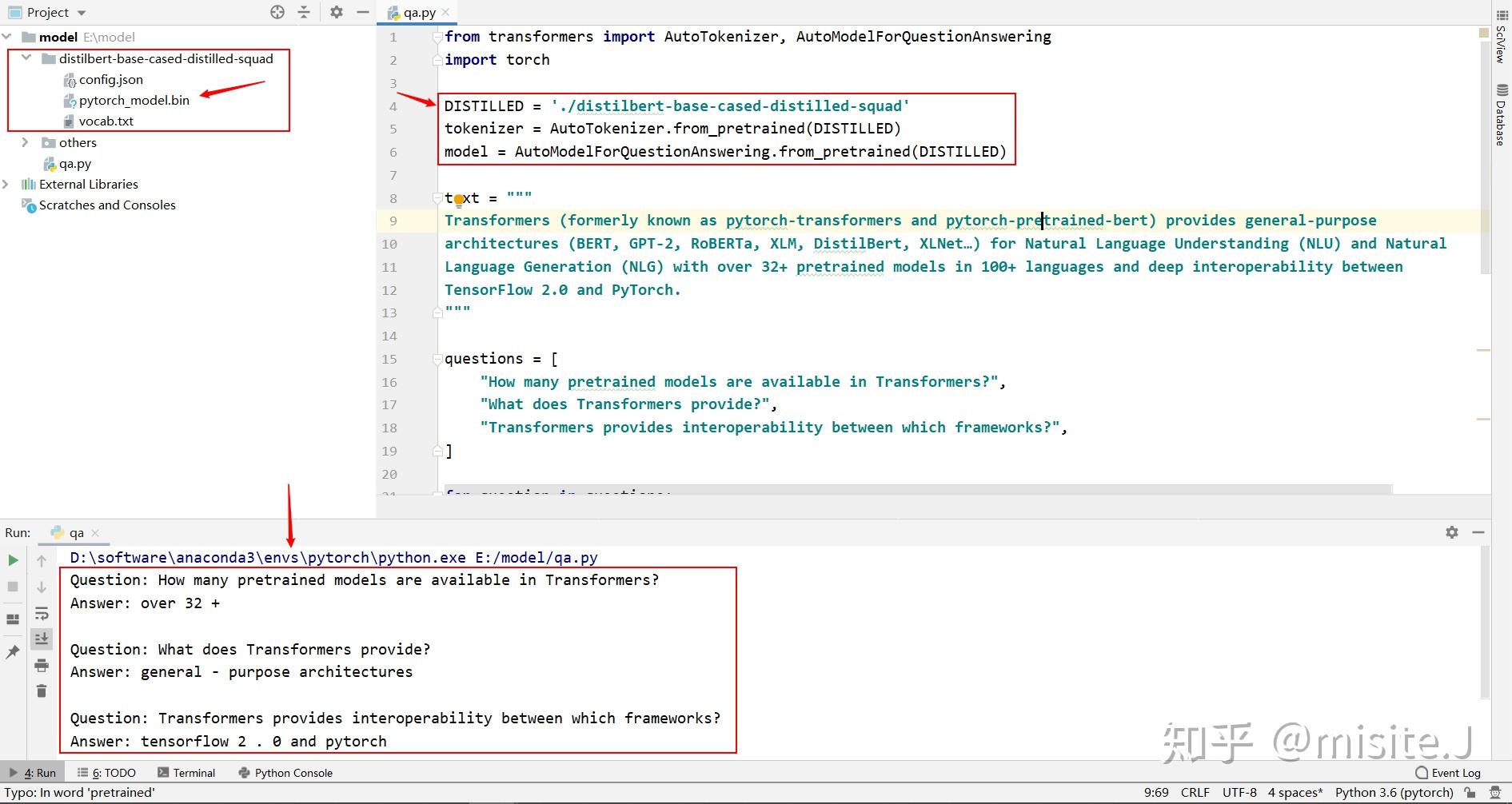The width and height of the screenshot is (1512, 804).
Task: Fold the questions list at line 15
Action: [x=437, y=359]
